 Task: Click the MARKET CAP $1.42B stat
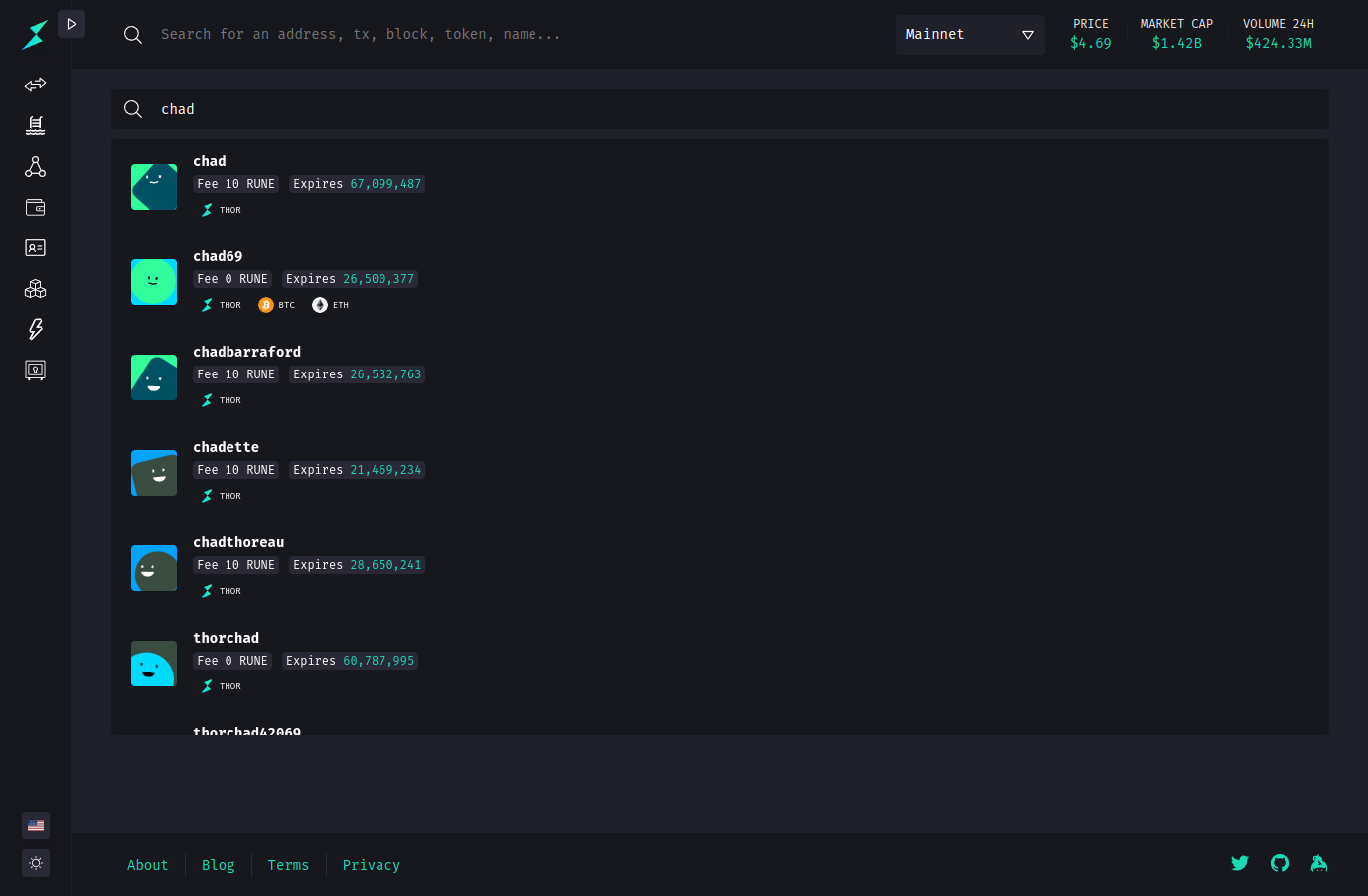click(1177, 34)
